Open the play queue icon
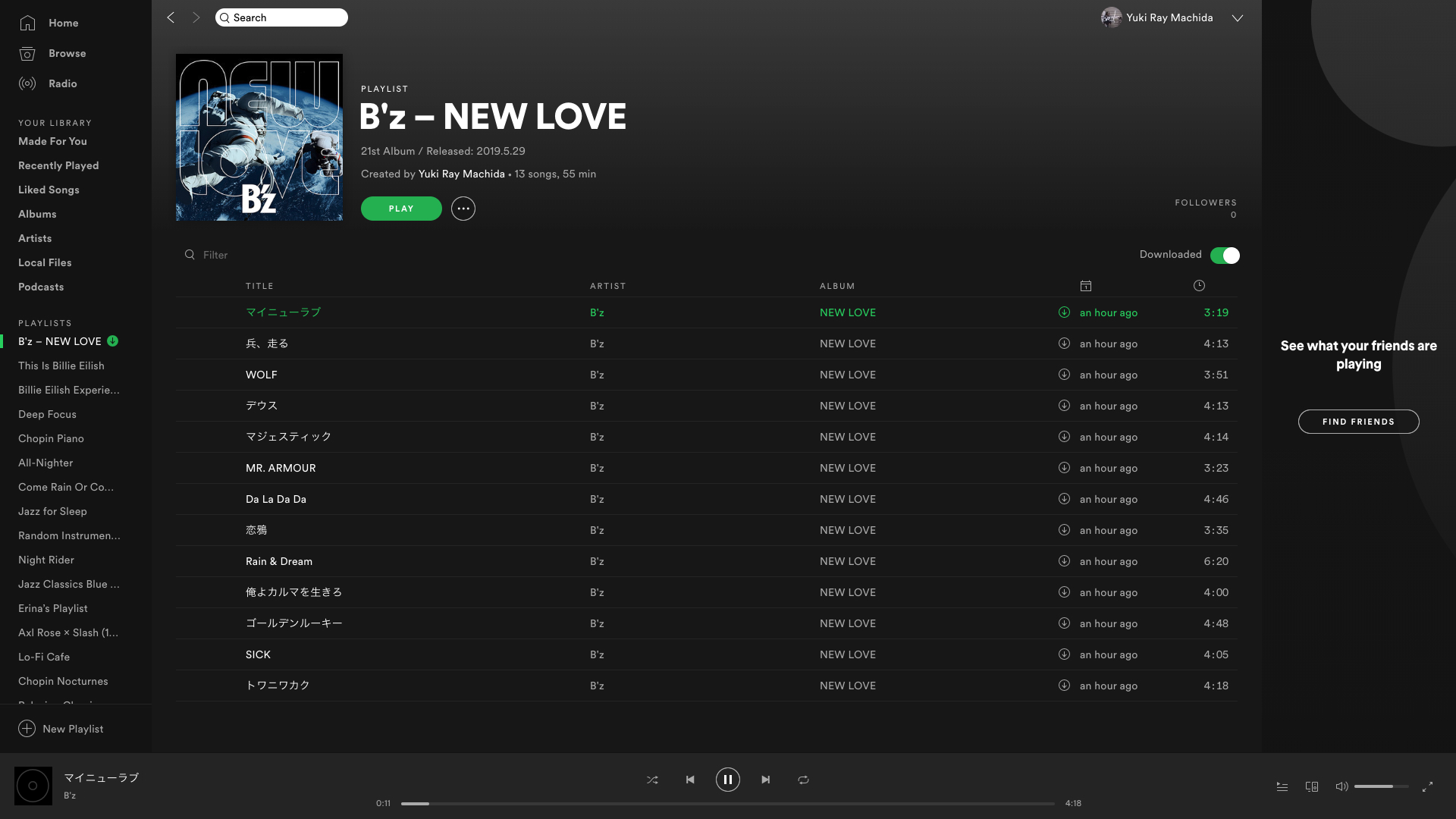This screenshot has width=1456, height=819. [1282, 786]
